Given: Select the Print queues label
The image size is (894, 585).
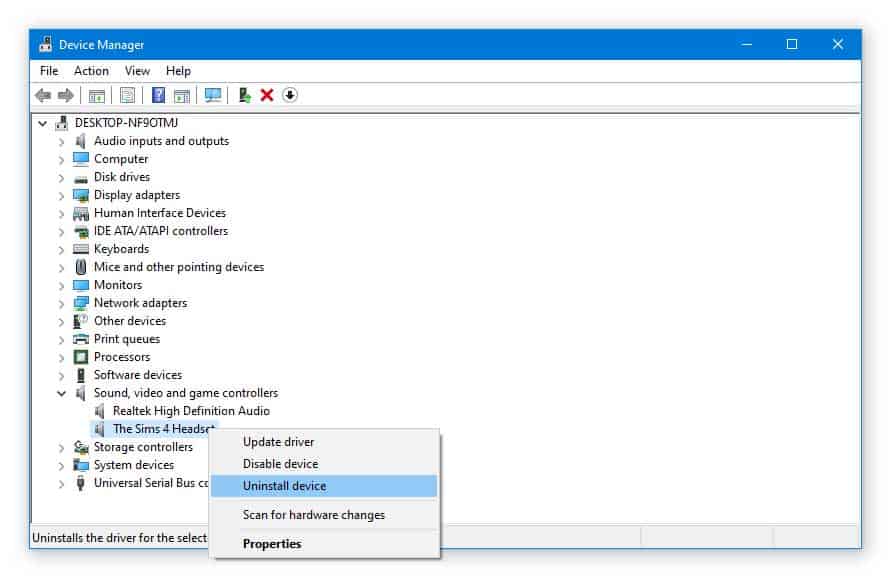Looking at the screenshot, I should pos(127,339).
